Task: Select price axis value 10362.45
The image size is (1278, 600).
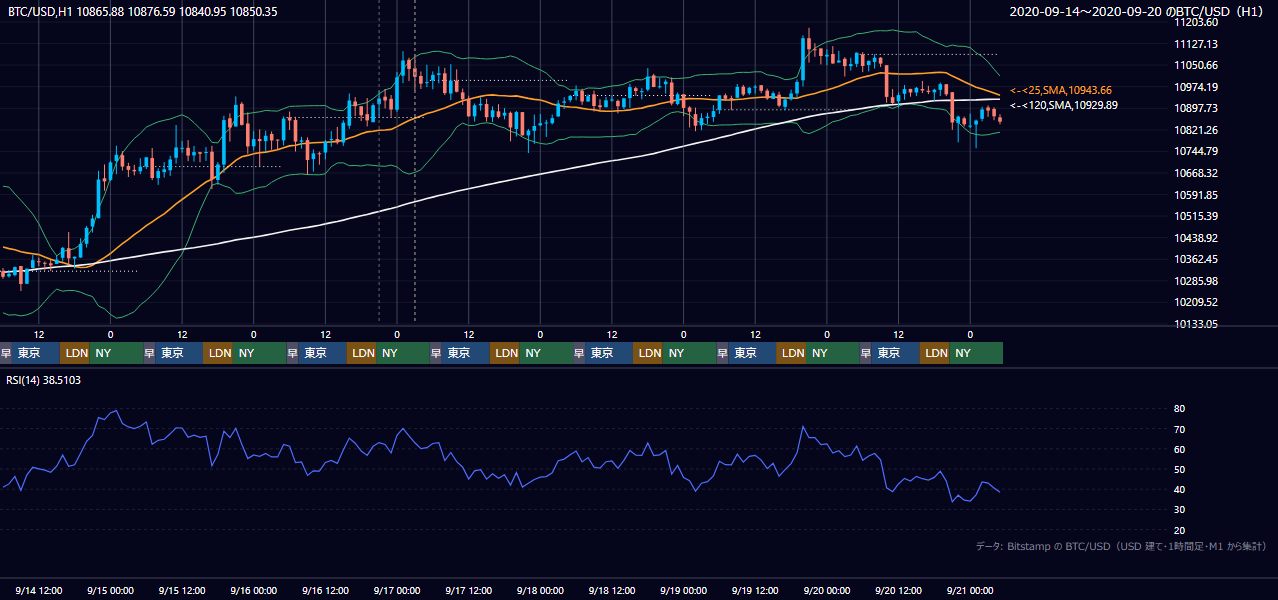Action: tap(1196, 259)
